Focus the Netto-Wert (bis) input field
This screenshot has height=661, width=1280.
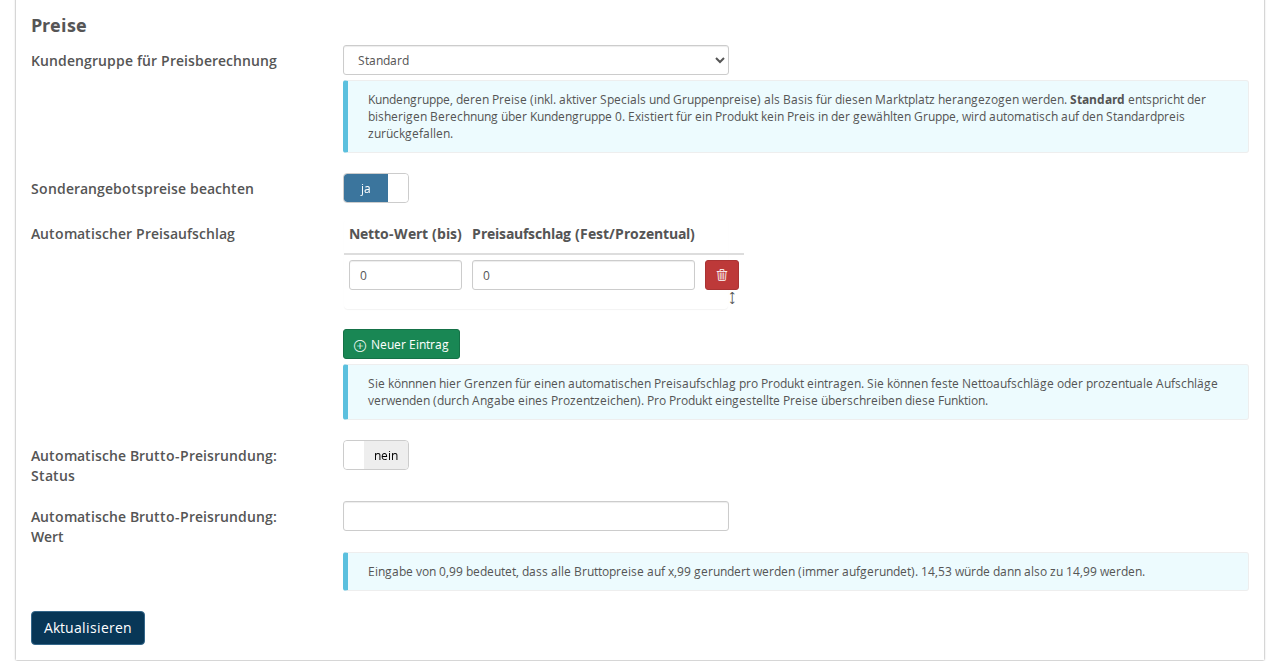pyautogui.click(x=405, y=275)
